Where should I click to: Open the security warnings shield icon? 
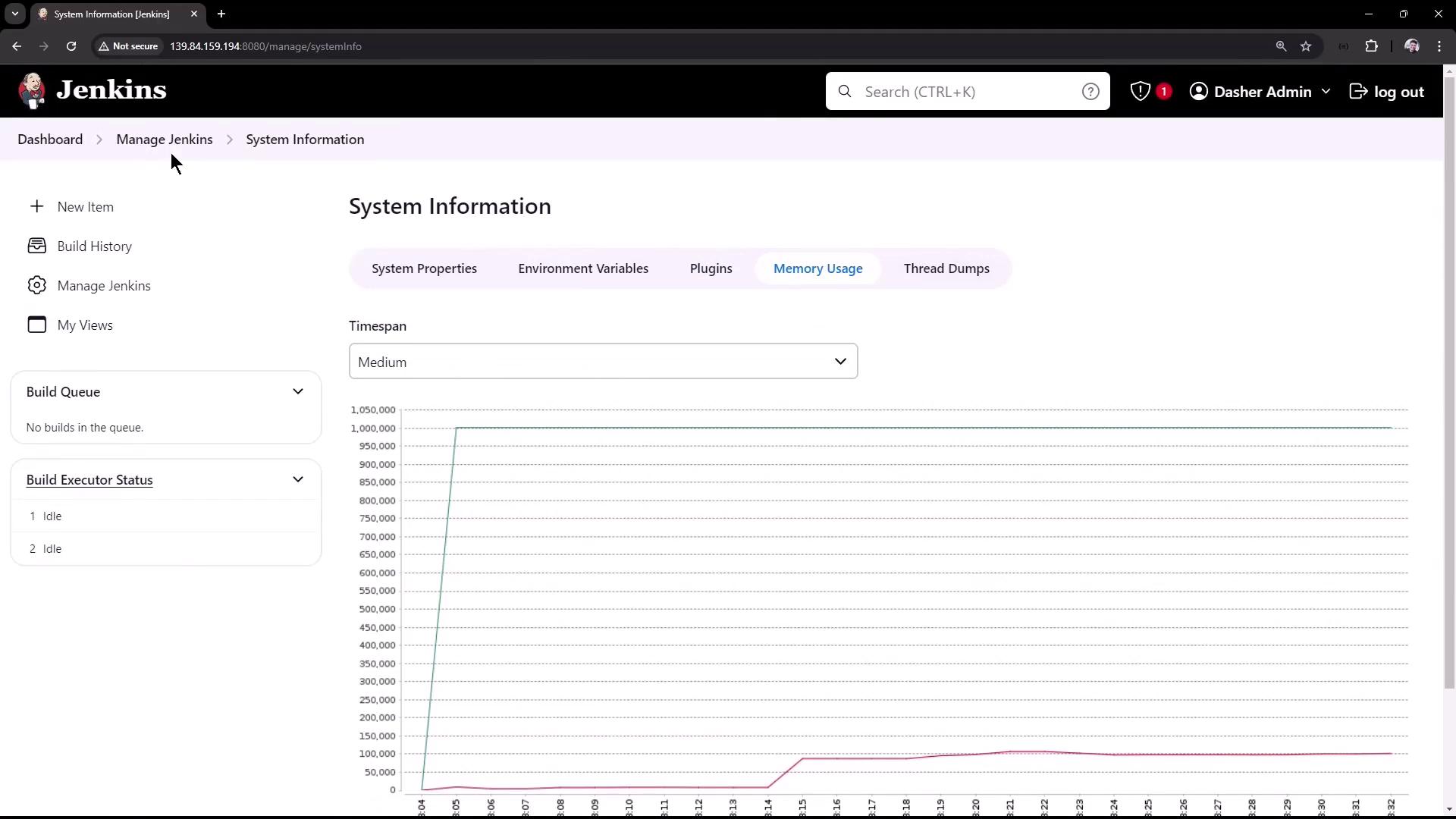[1140, 92]
